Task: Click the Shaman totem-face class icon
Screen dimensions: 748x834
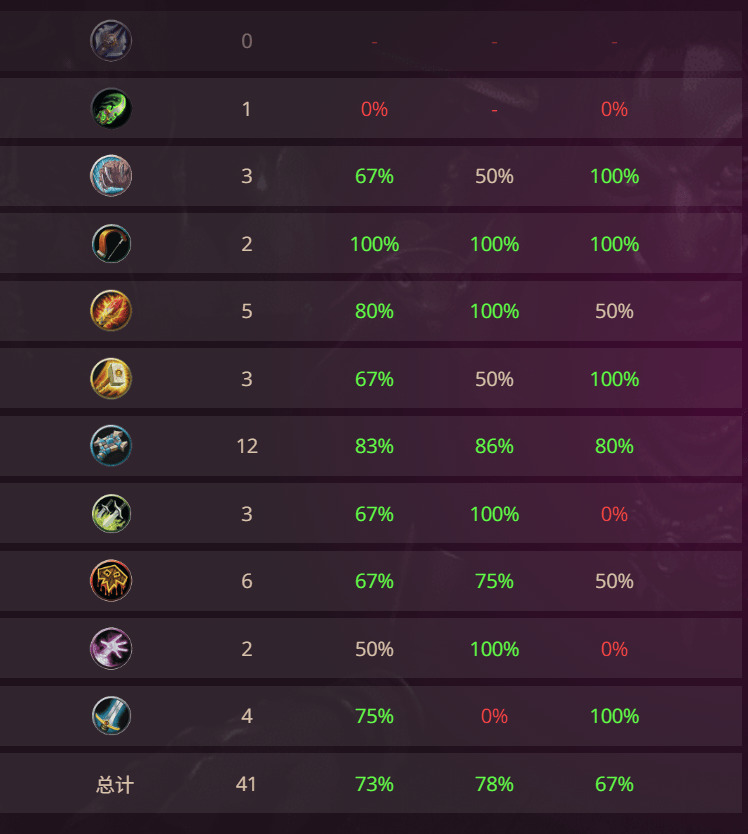Action: pyautogui.click(x=111, y=581)
